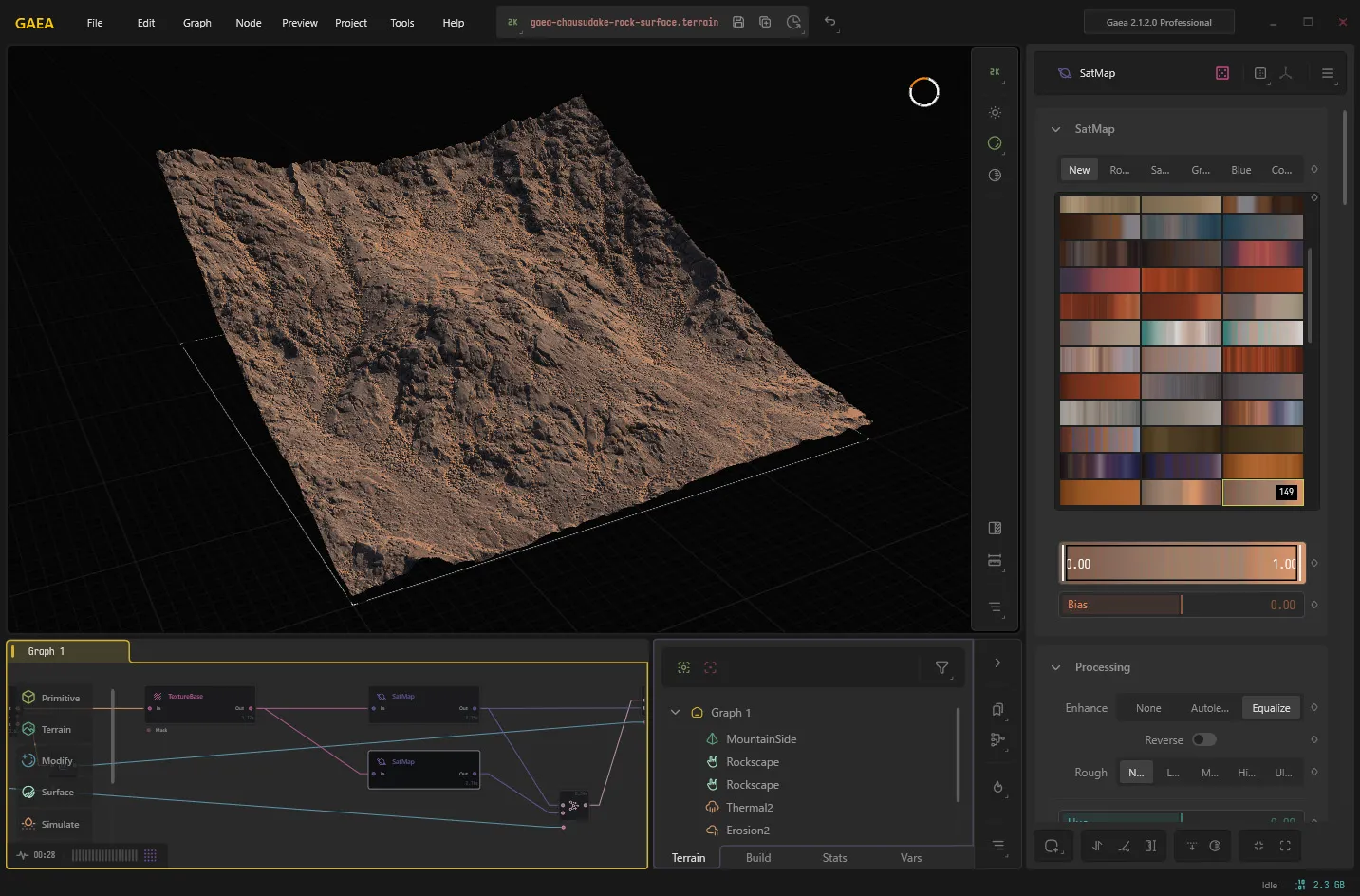Randomize seed with the pink dice icon
1360x896 pixels.
click(1222, 73)
